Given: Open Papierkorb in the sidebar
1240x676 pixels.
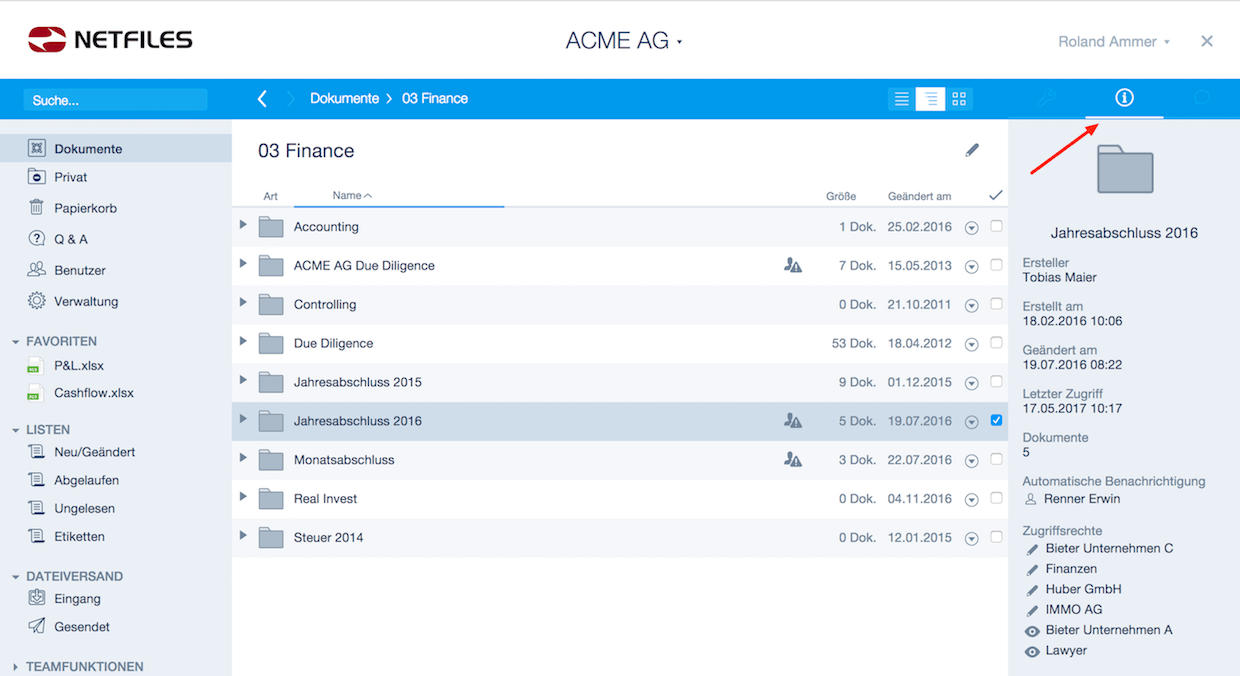Looking at the screenshot, I should [85, 208].
